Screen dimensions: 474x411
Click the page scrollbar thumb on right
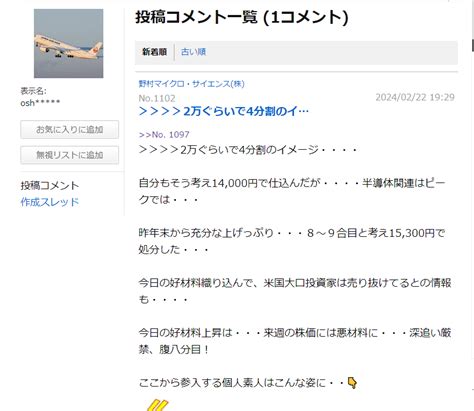coord(473,45)
